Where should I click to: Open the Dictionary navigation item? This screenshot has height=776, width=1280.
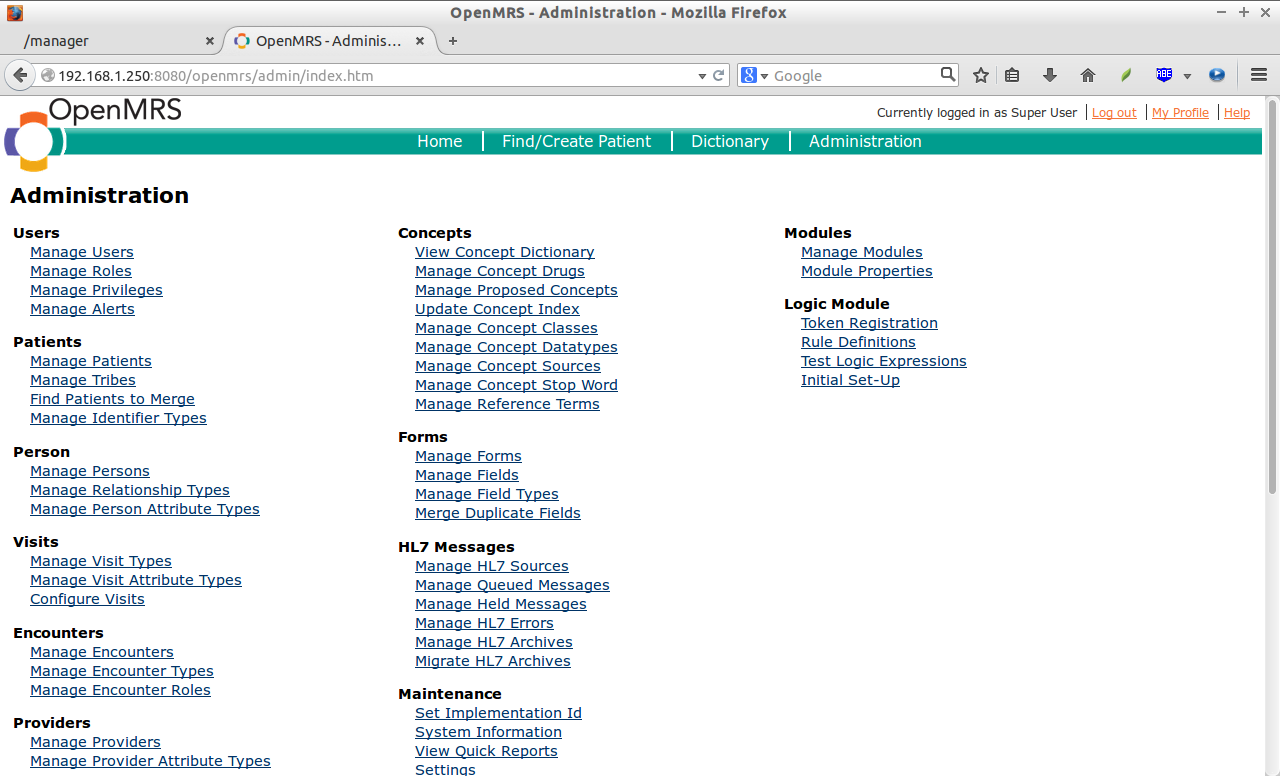coord(730,142)
